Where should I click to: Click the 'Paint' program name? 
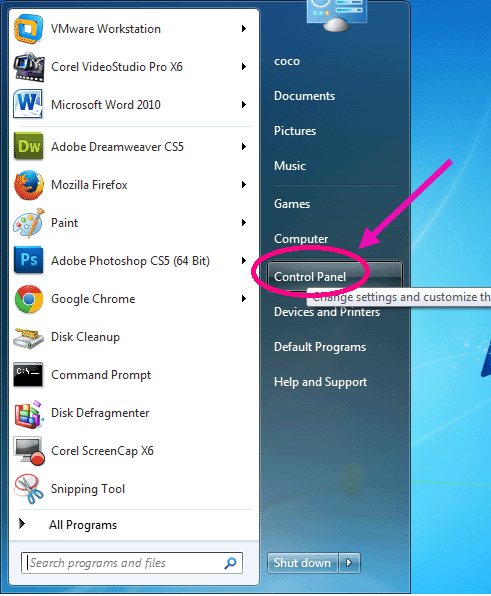point(65,223)
